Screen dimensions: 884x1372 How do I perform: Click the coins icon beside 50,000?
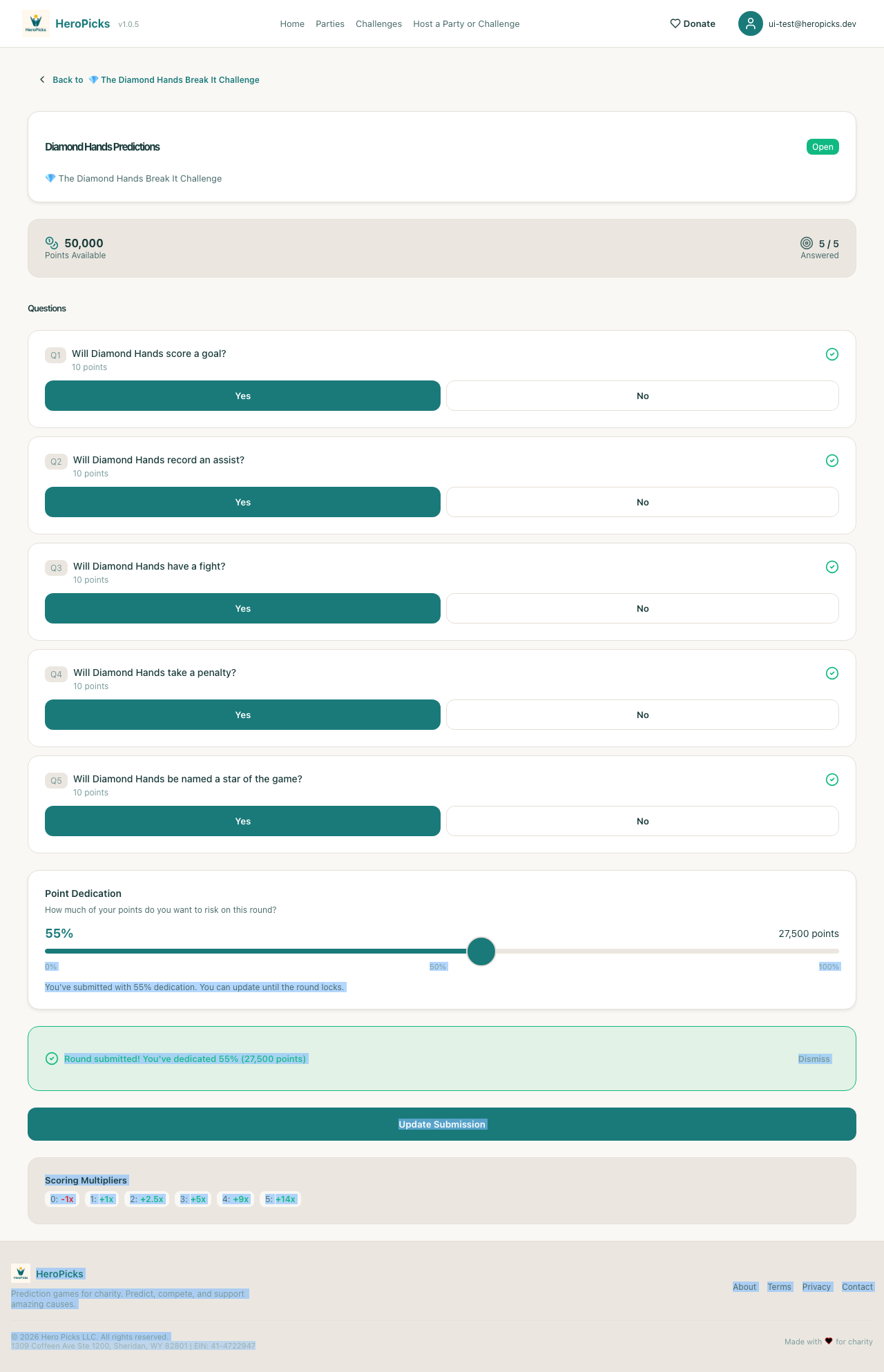tap(52, 242)
